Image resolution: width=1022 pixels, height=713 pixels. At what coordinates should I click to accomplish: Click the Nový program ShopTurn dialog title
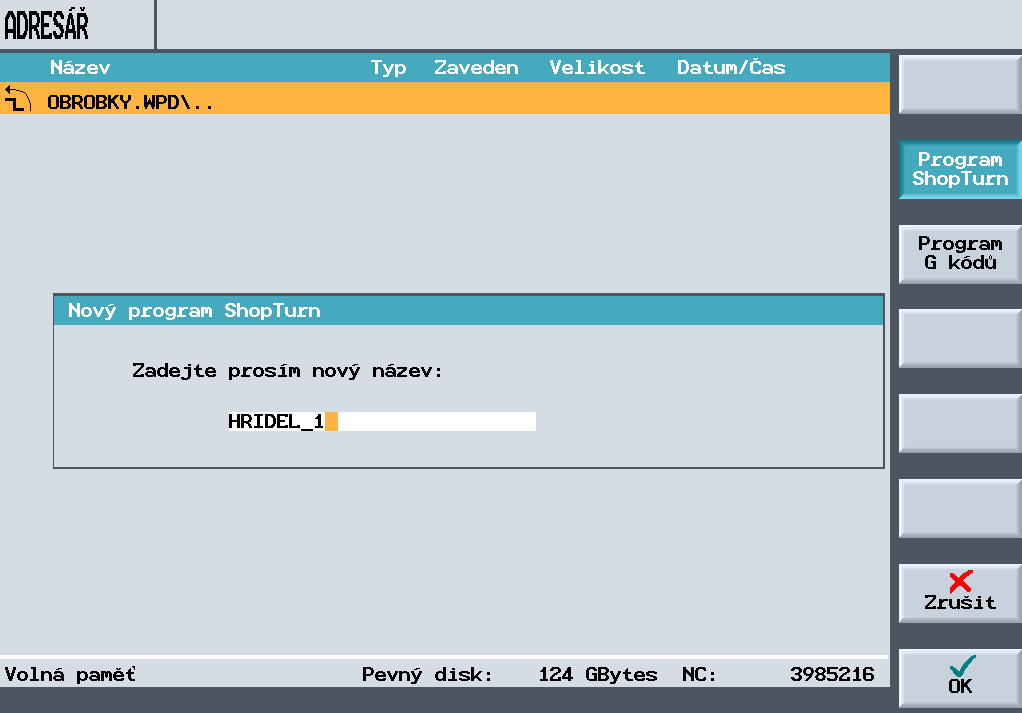click(x=194, y=311)
